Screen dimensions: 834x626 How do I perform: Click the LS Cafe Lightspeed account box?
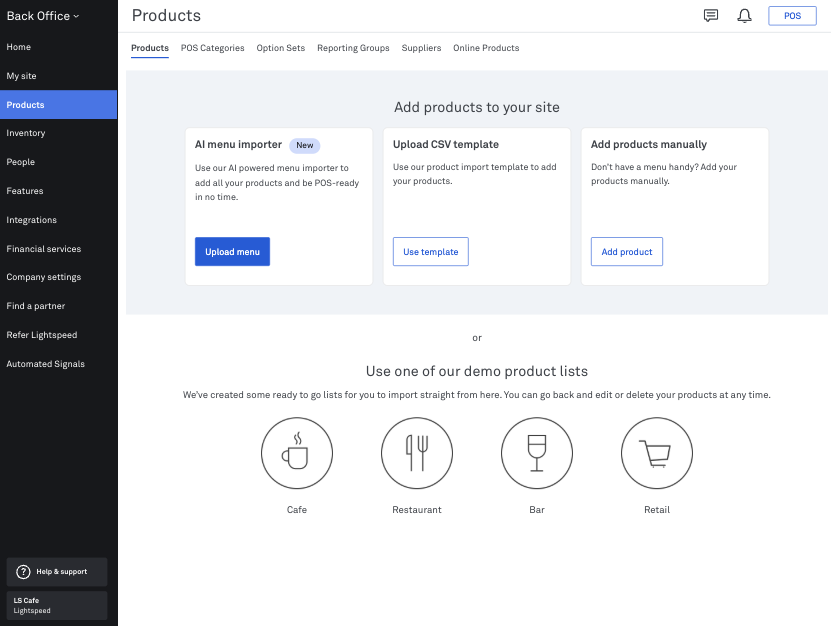pyautogui.click(x=57, y=605)
